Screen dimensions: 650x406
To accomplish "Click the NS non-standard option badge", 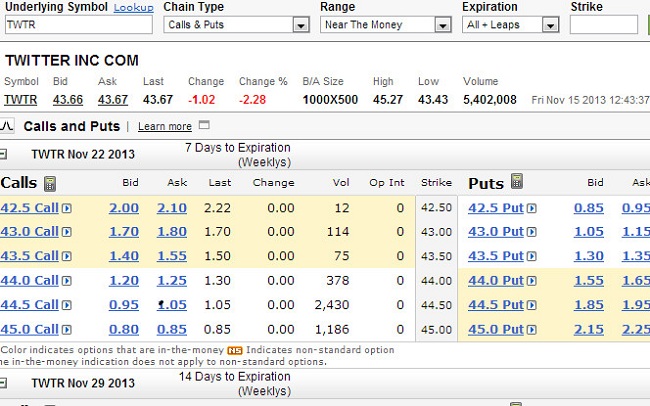I will pos(235,351).
